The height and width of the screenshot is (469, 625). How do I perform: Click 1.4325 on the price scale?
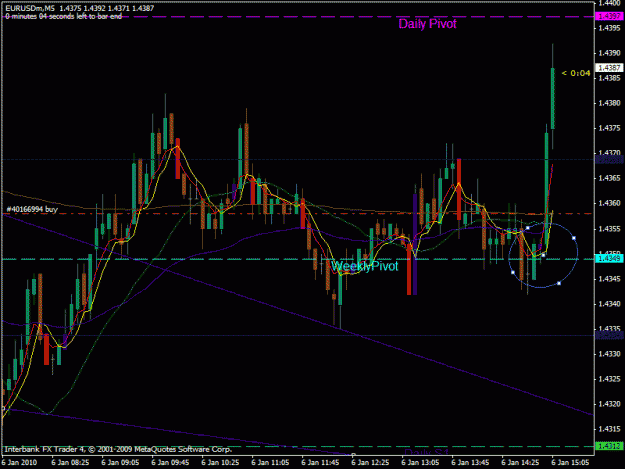[x=609, y=379]
